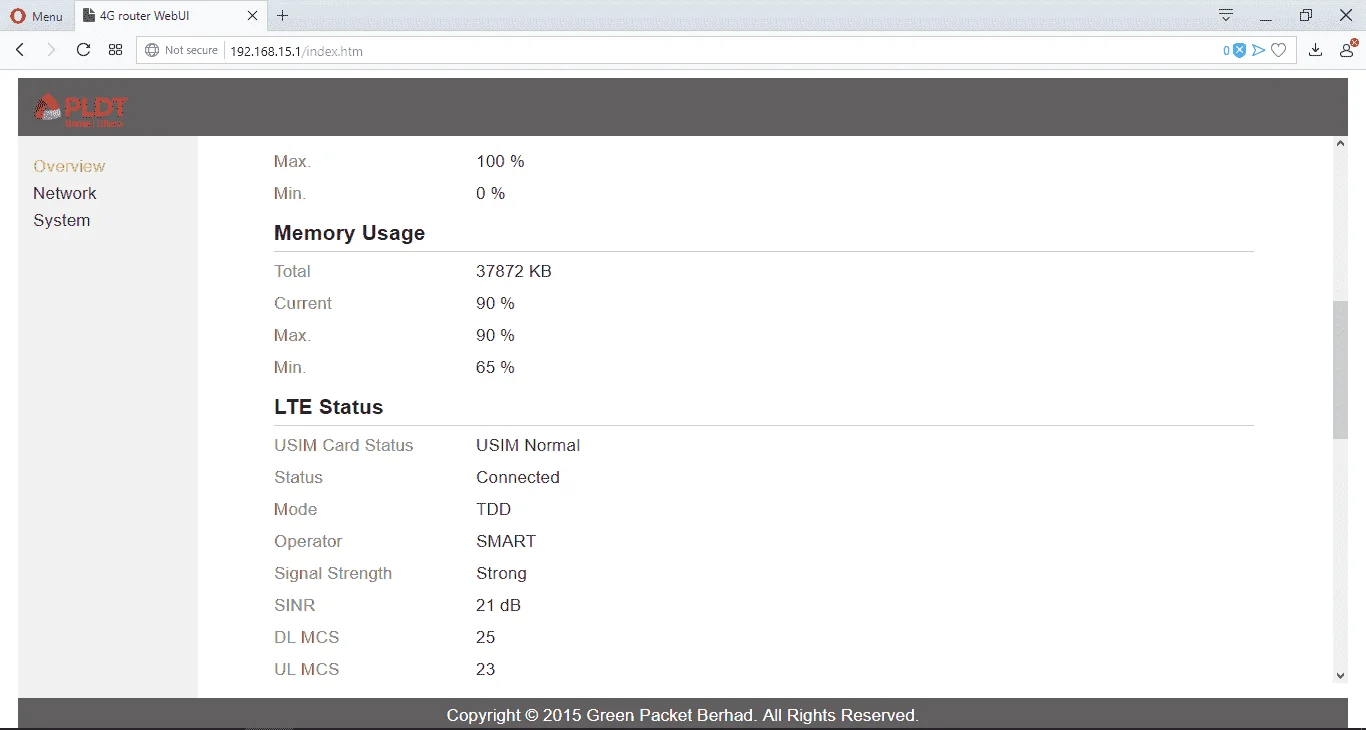Click the Not secure site info badge
Viewport: 1366px width, 730px height.
[x=181, y=50]
